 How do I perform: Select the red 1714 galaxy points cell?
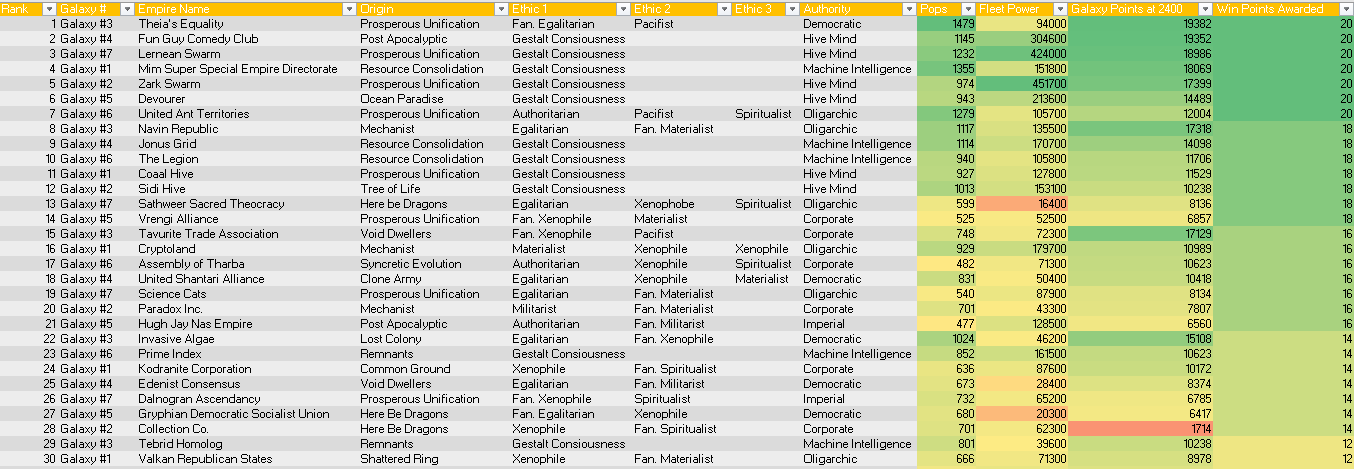(x=1141, y=429)
